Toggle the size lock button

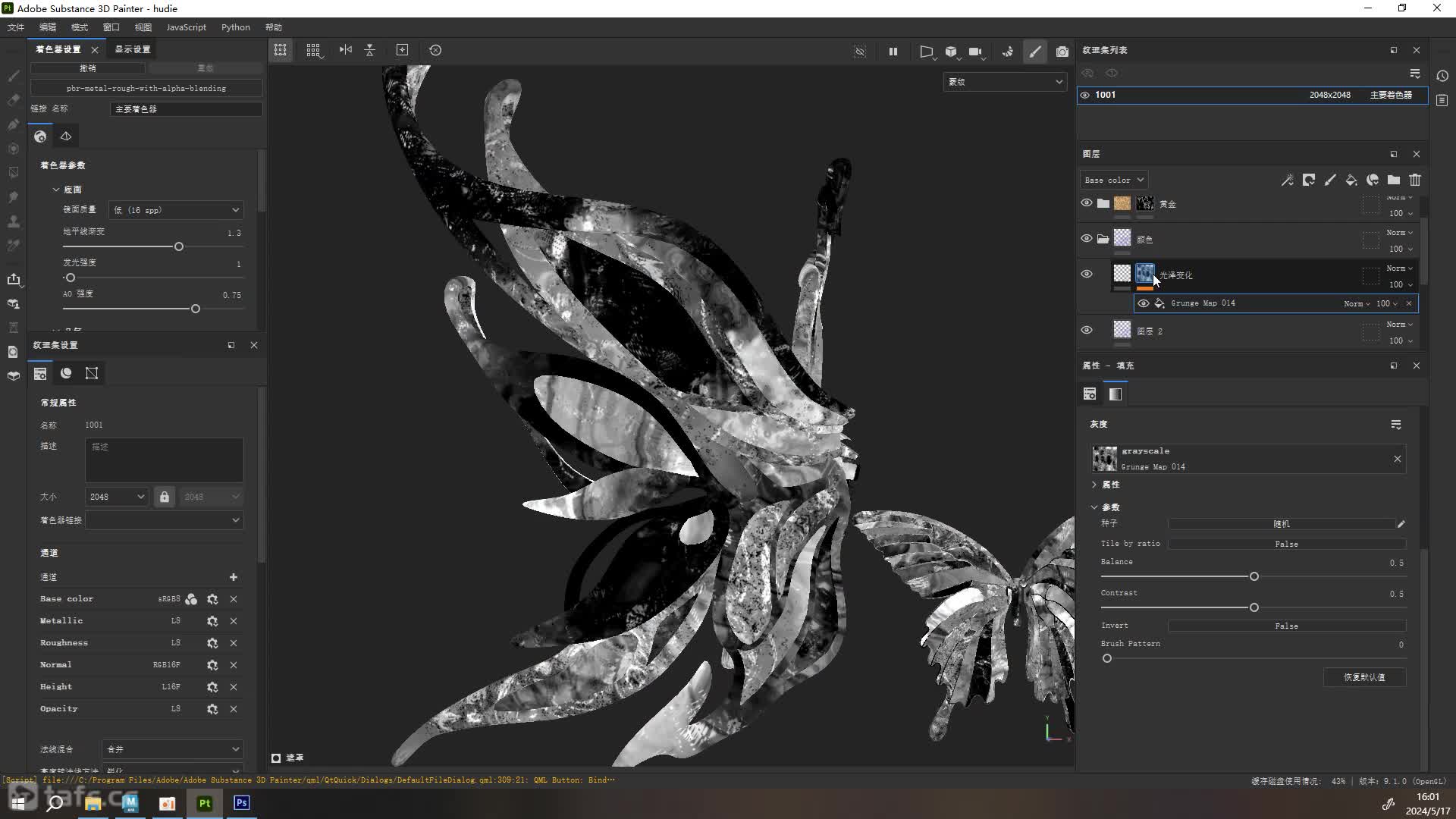pos(165,497)
